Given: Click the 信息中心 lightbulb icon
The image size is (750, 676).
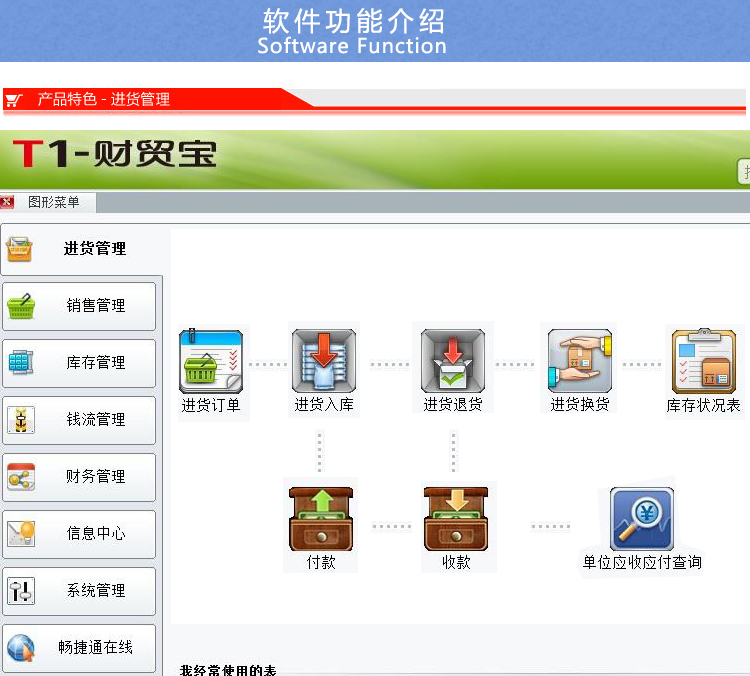Looking at the screenshot, I should (x=22, y=533).
